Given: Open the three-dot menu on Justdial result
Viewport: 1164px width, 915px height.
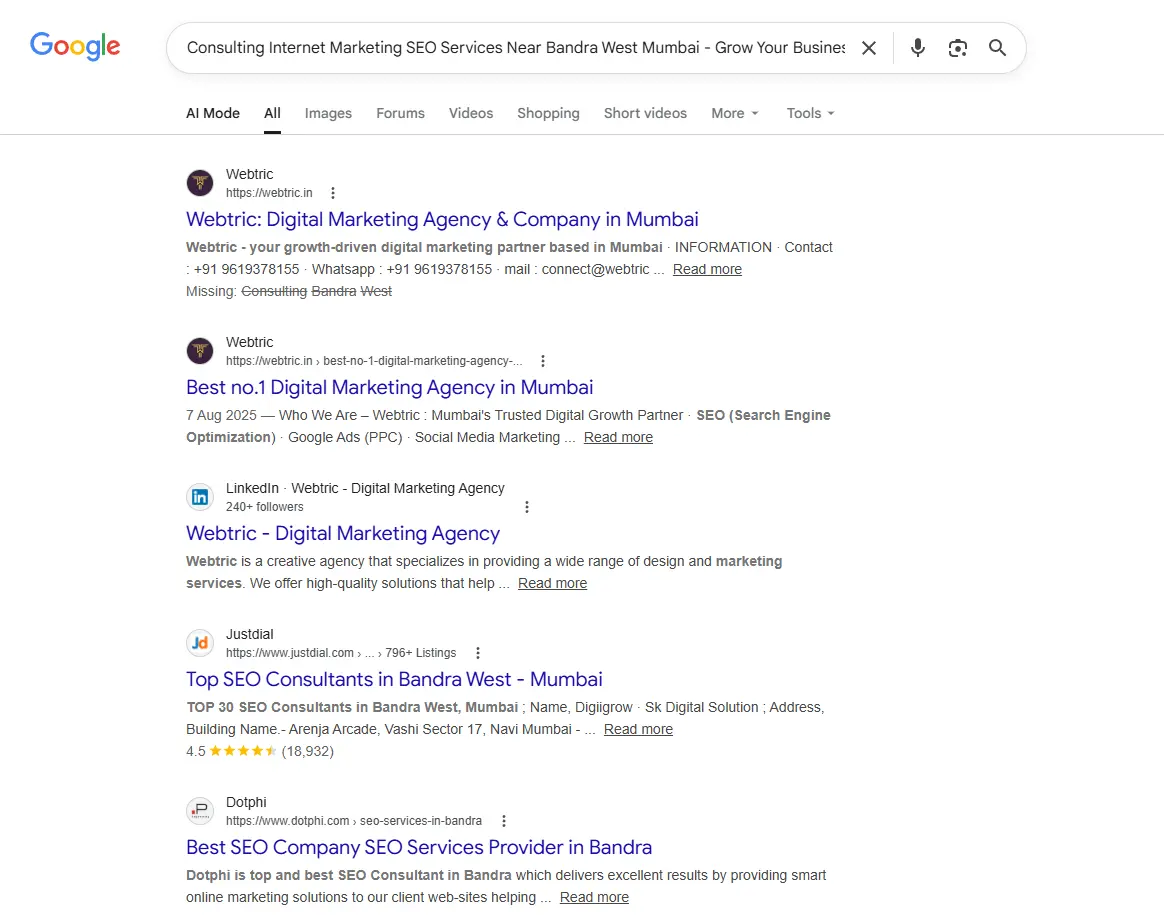Looking at the screenshot, I should [x=477, y=652].
